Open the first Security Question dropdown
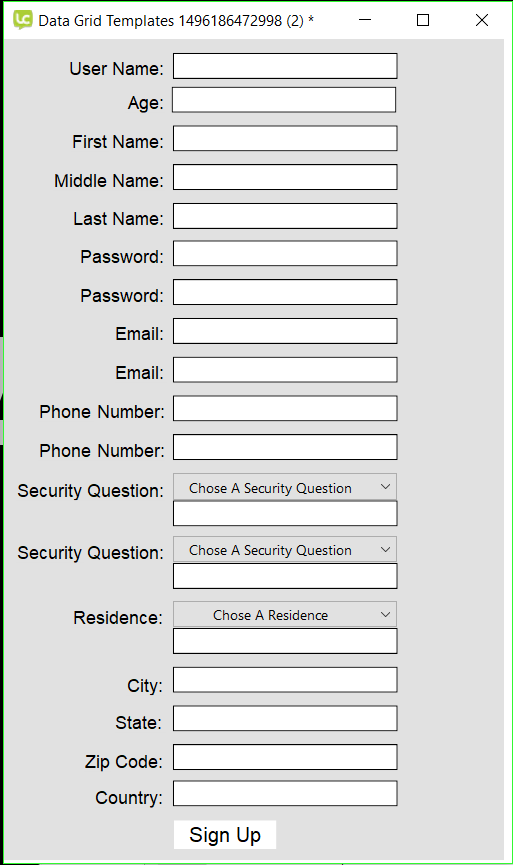Viewport: 513px width, 865px height. pyautogui.click(x=285, y=487)
